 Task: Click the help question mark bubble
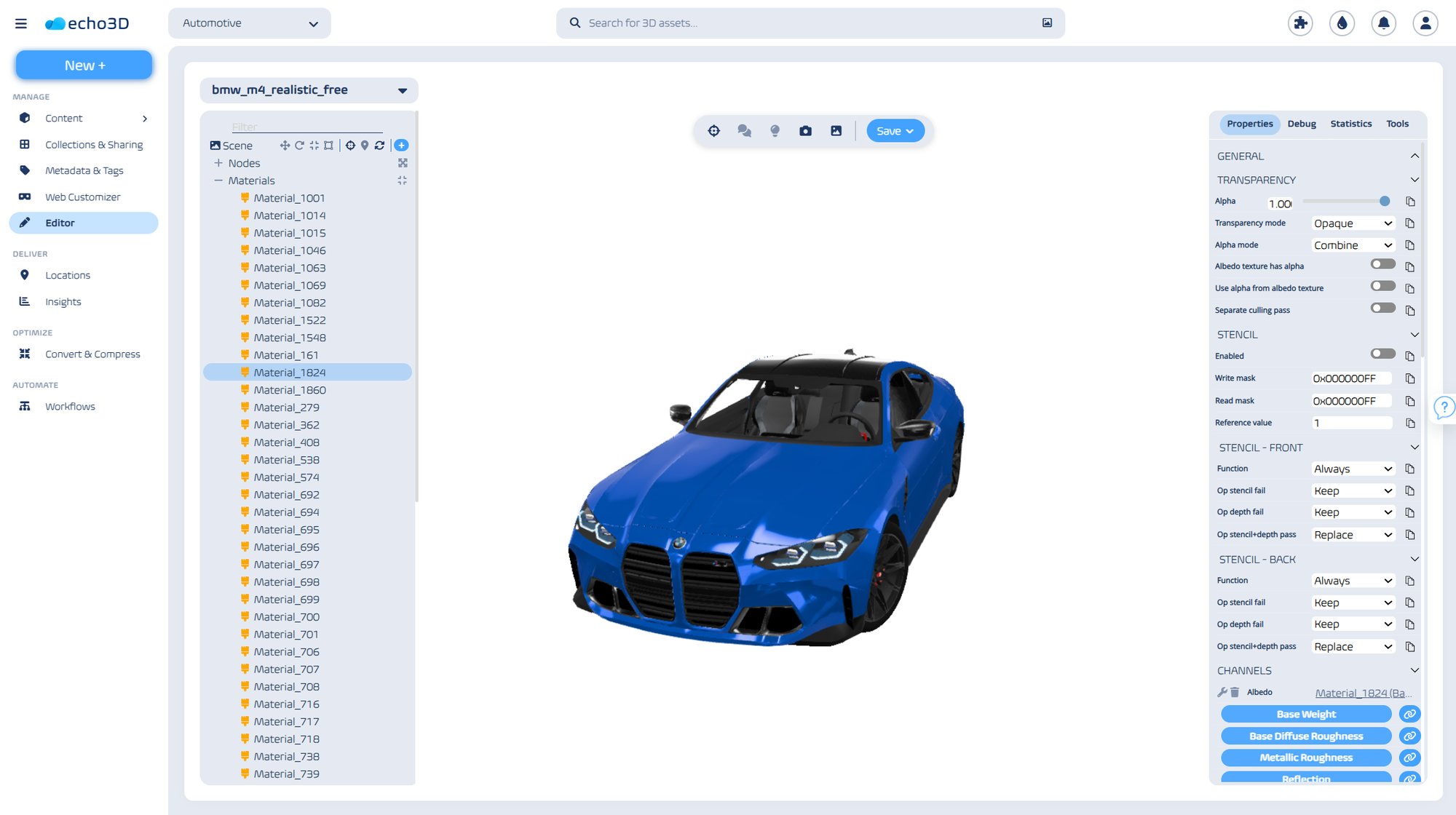pos(1444,407)
